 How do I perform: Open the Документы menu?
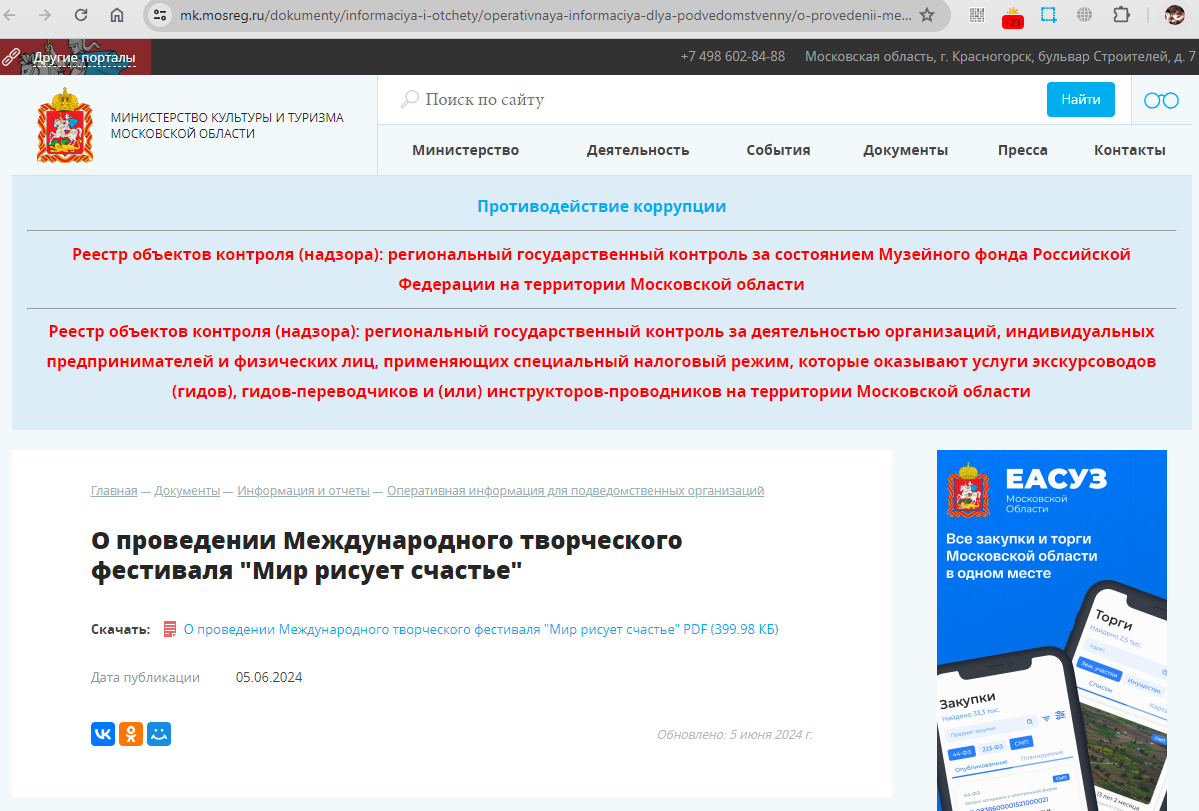tap(905, 150)
